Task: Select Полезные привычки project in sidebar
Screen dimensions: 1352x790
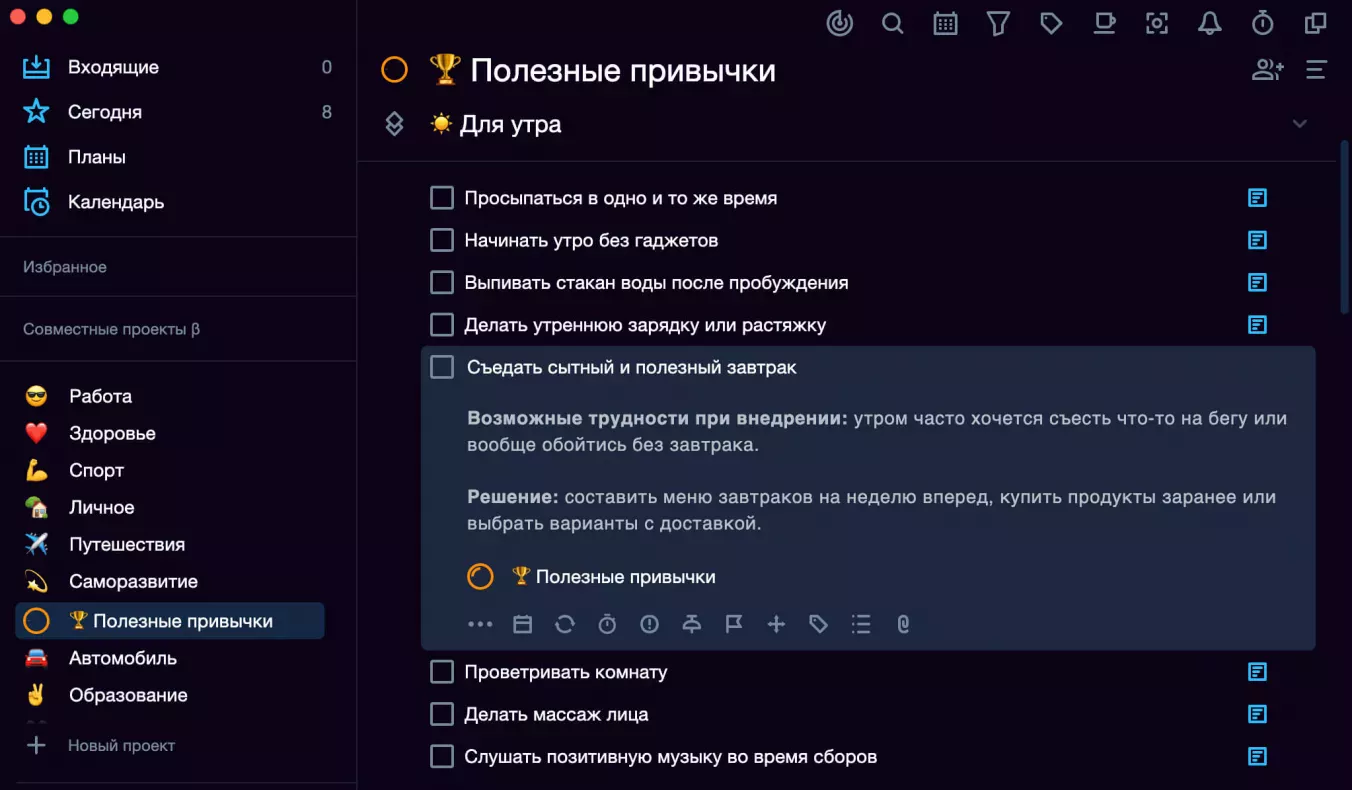Action: point(170,621)
